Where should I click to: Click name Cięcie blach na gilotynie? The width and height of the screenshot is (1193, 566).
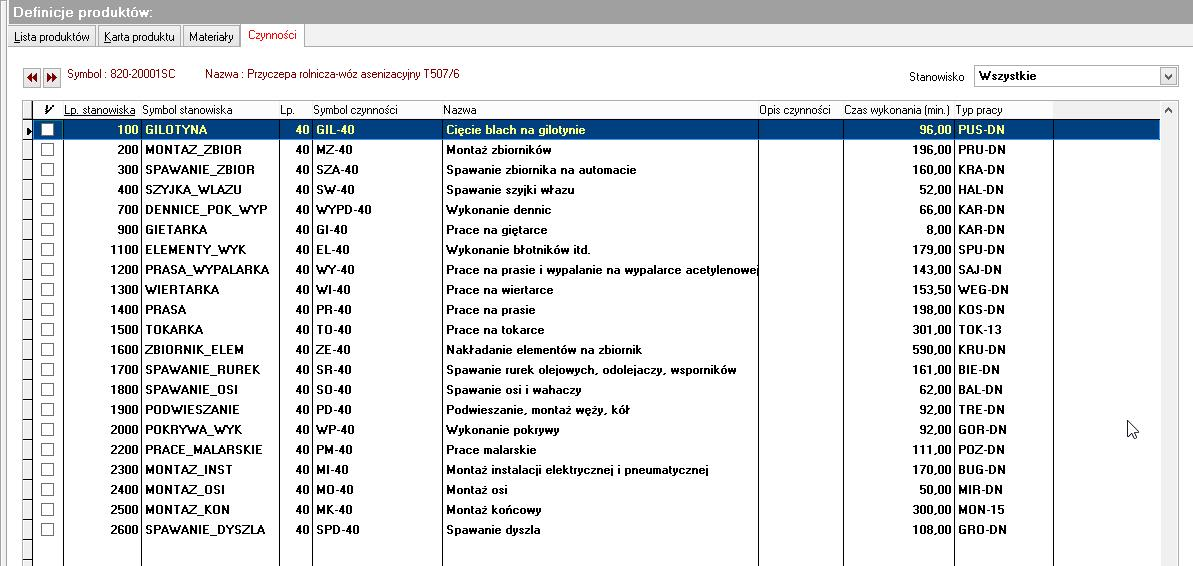coord(515,130)
